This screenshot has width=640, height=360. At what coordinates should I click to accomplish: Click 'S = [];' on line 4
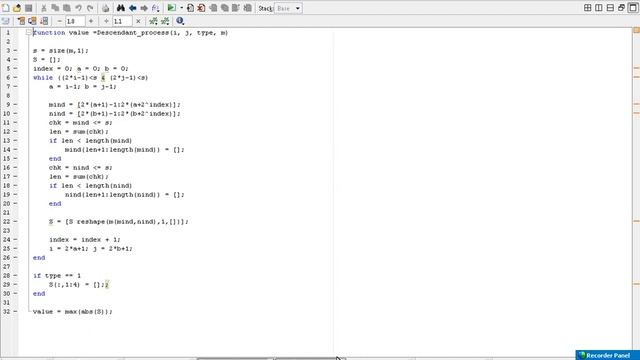coord(47,60)
